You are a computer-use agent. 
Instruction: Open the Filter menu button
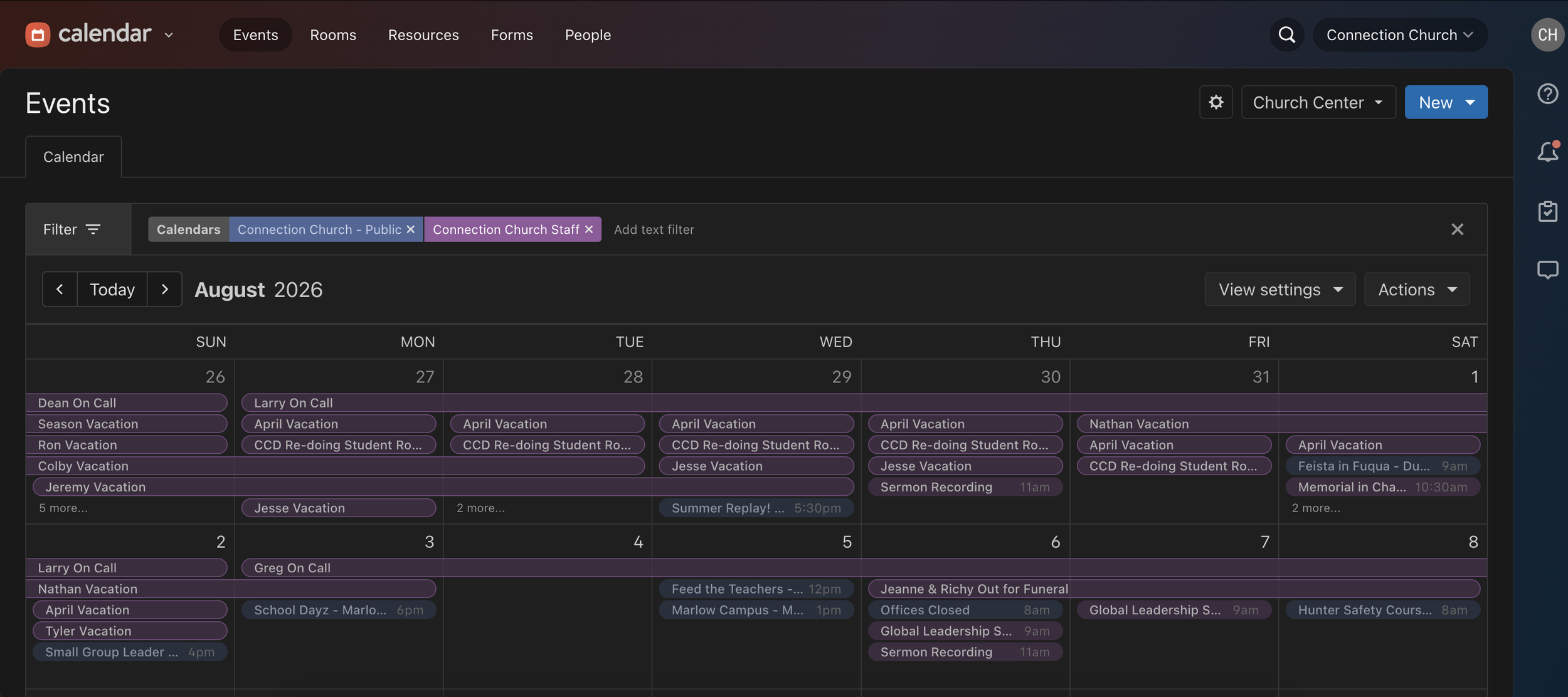coord(78,229)
